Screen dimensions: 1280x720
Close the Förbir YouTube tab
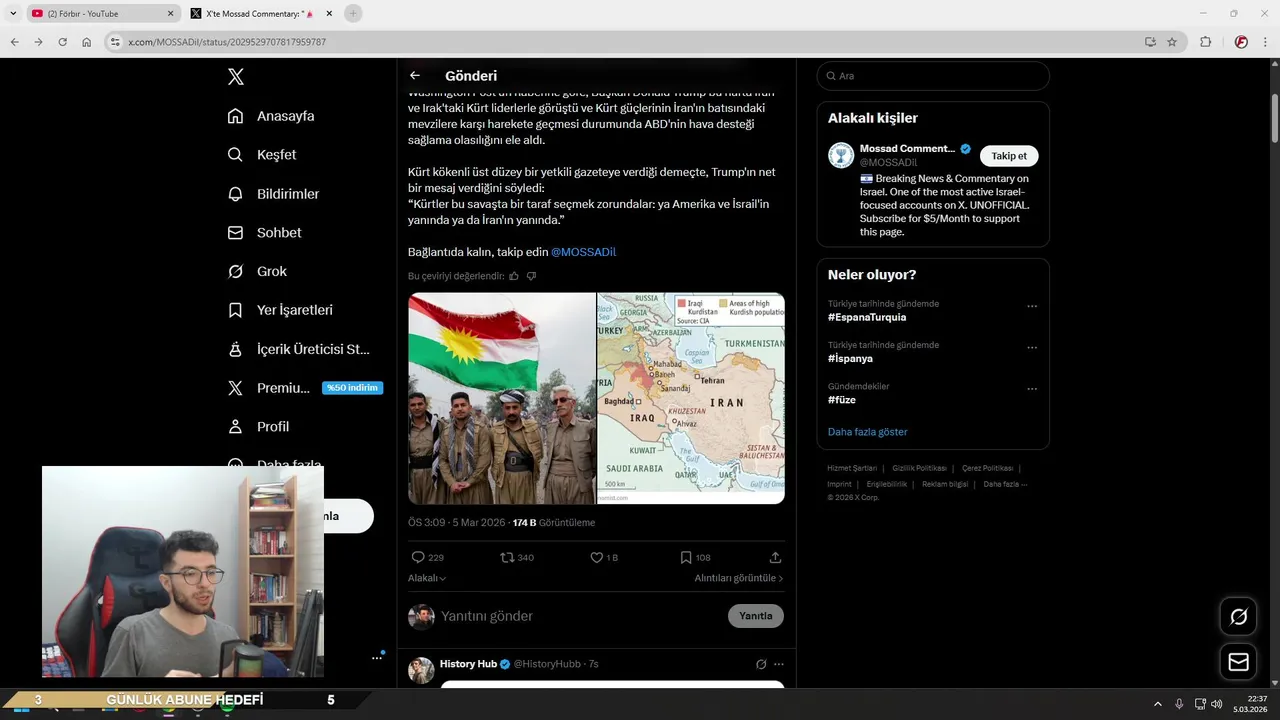click(170, 13)
